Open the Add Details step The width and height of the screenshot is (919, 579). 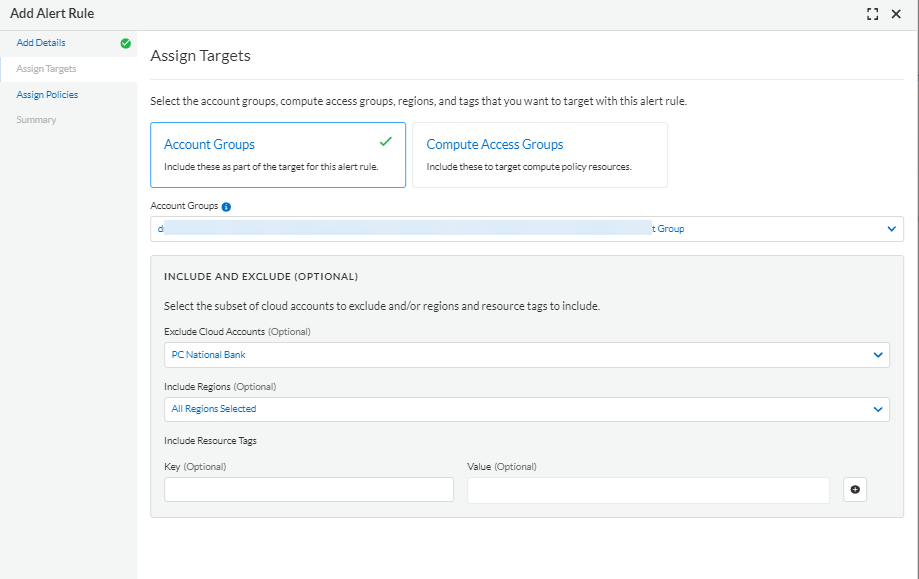coord(41,43)
